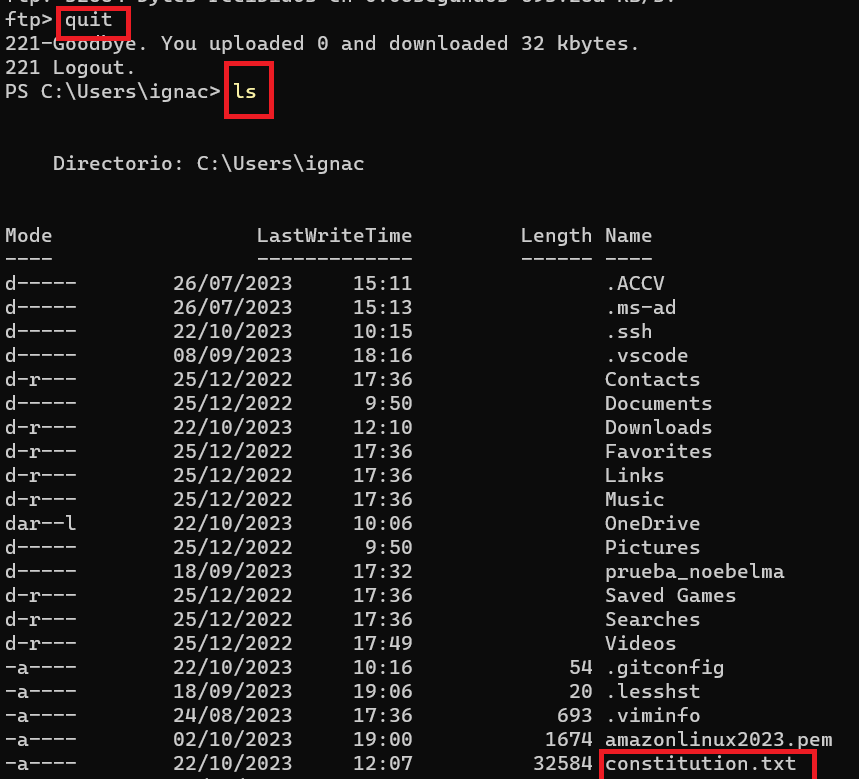Click the quit command after the ftp prompt
862x779 pixels.
click(x=89, y=20)
